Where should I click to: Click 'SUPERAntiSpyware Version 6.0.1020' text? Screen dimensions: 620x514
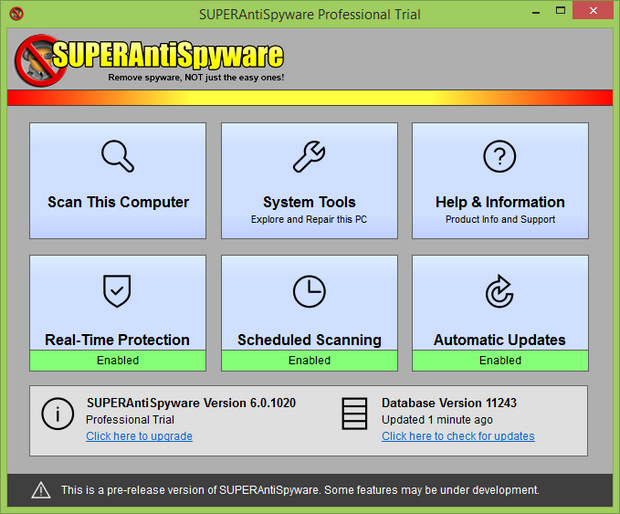tap(191, 403)
